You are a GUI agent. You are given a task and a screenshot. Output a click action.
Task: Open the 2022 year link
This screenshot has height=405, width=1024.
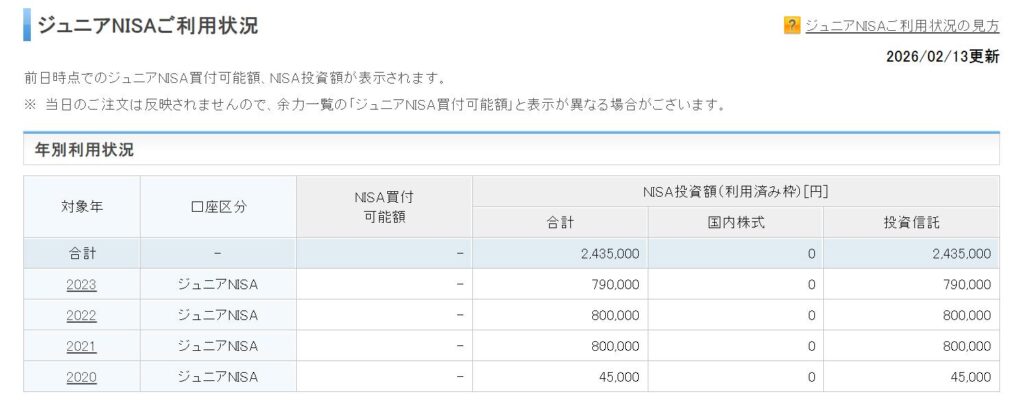click(81, 315)
